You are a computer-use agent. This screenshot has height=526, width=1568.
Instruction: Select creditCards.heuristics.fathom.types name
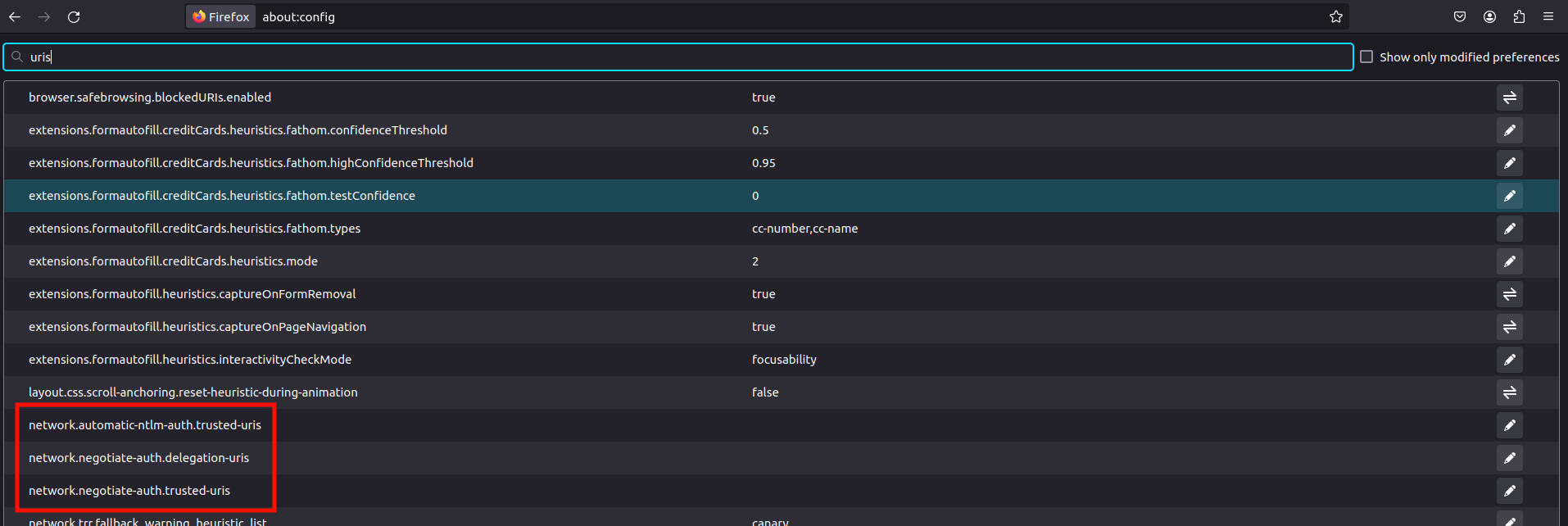tap(194, 229)
